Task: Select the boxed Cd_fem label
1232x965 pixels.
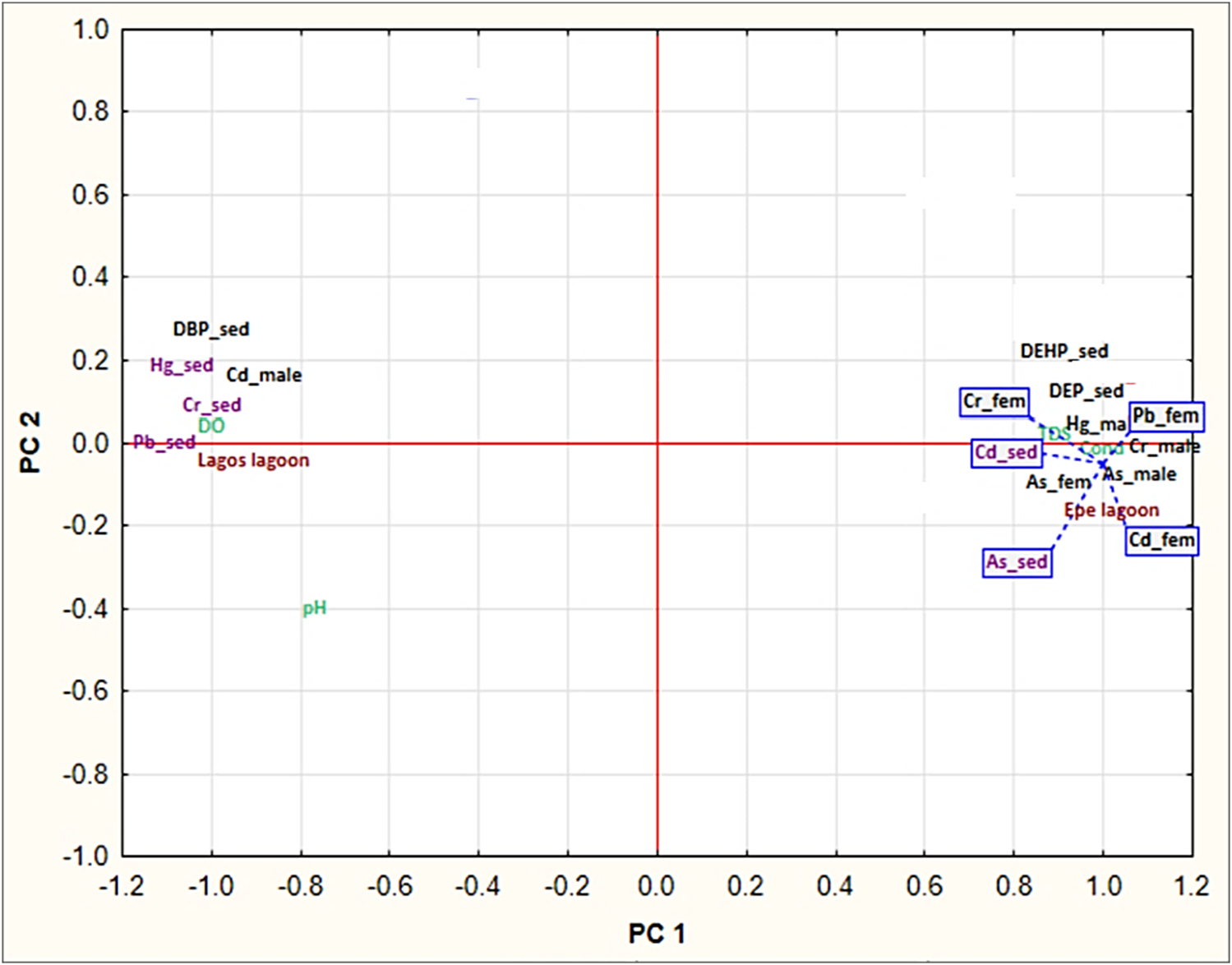Action: point(1161,540)
